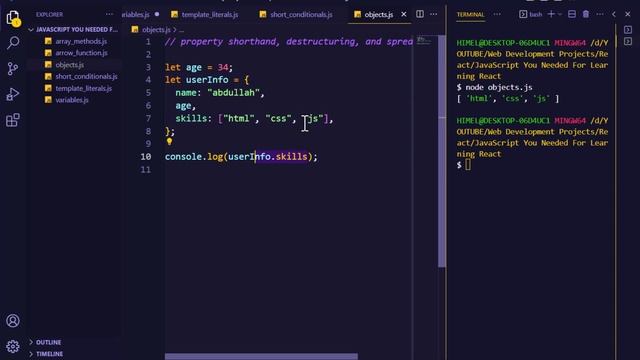Open terminal panel more actions ellipsis
Image resolution: width=640 pixels, height=360 pixels.
coord(600,14)
